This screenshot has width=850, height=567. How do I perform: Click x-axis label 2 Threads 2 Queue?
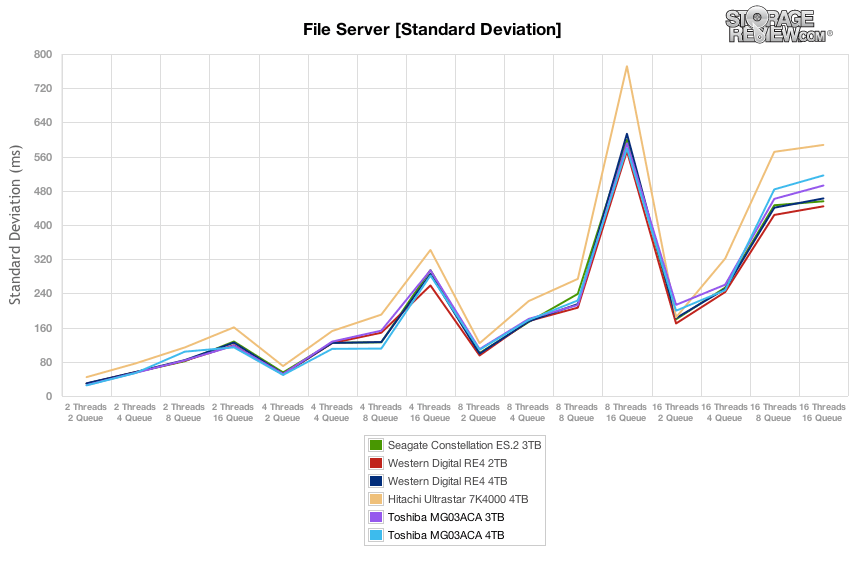86,413
